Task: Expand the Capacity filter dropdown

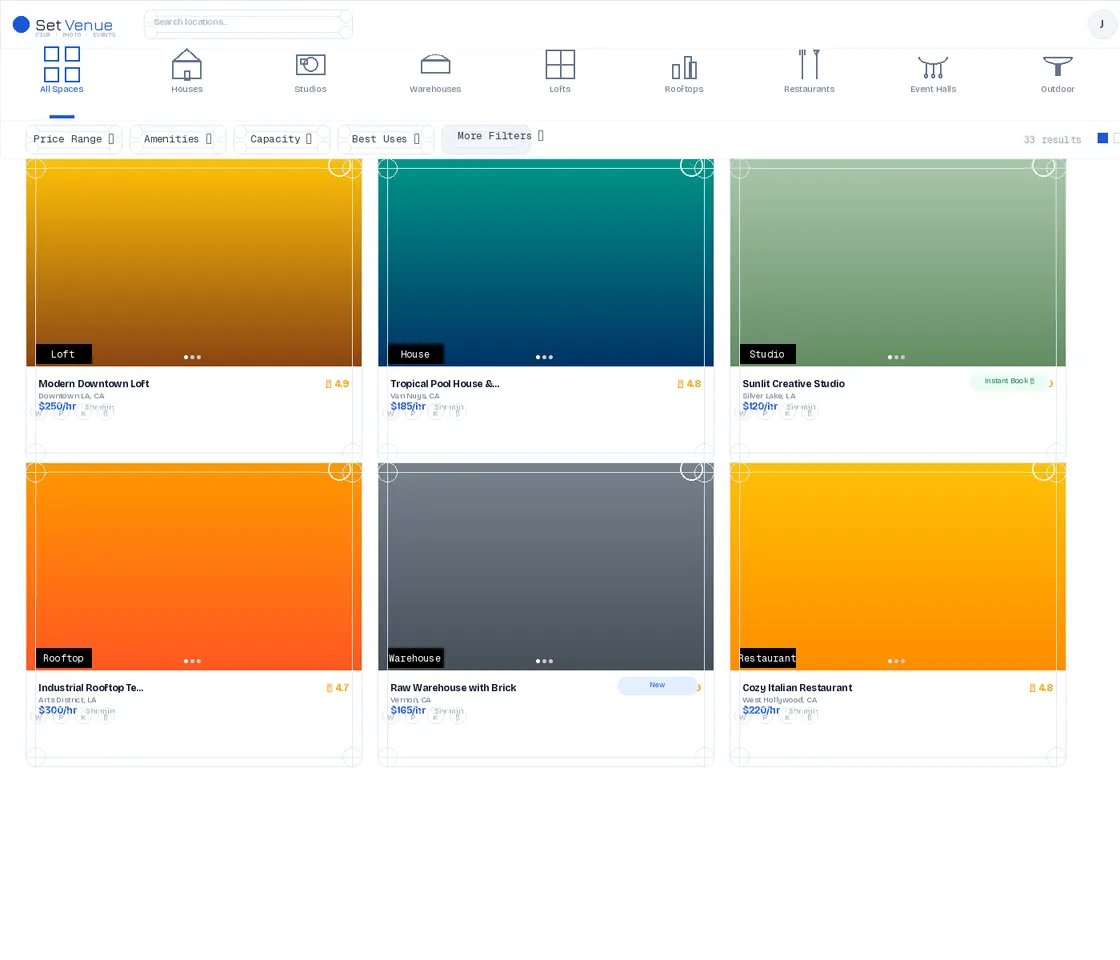Action: click(x=282, y=139)
